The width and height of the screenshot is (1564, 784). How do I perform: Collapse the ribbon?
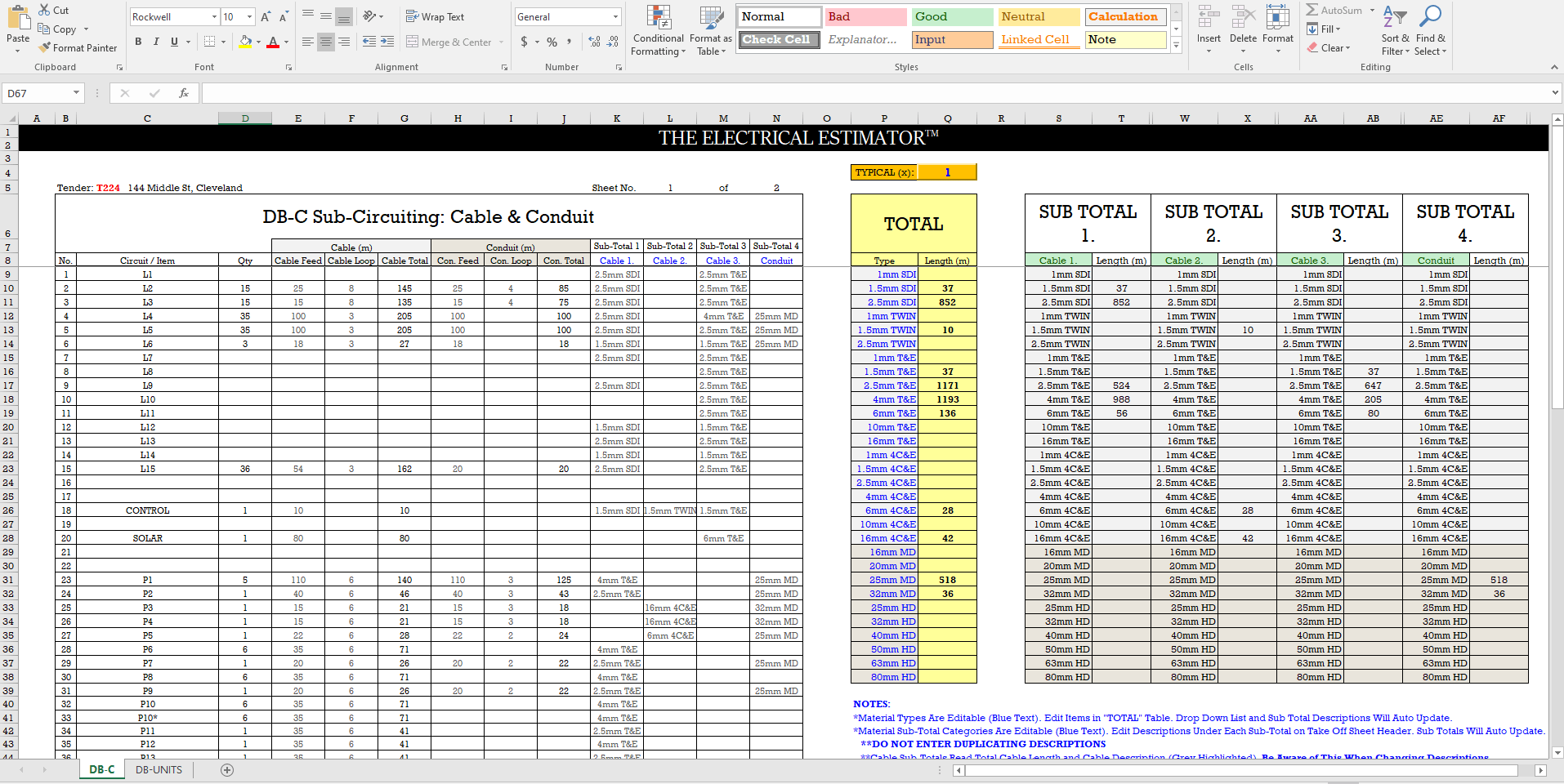coord(1553,67)
